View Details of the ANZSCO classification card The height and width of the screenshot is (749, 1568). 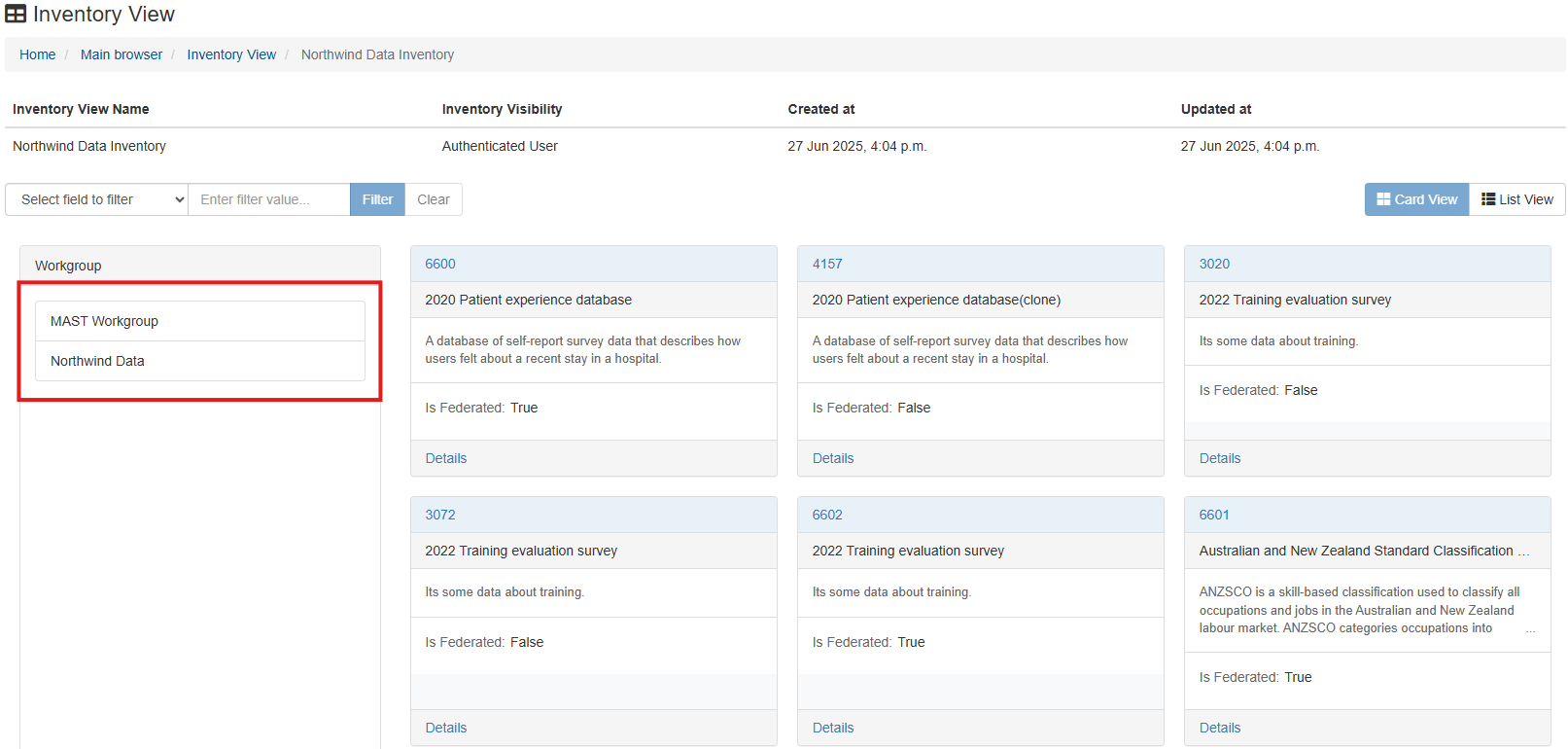click(1220, 728)
